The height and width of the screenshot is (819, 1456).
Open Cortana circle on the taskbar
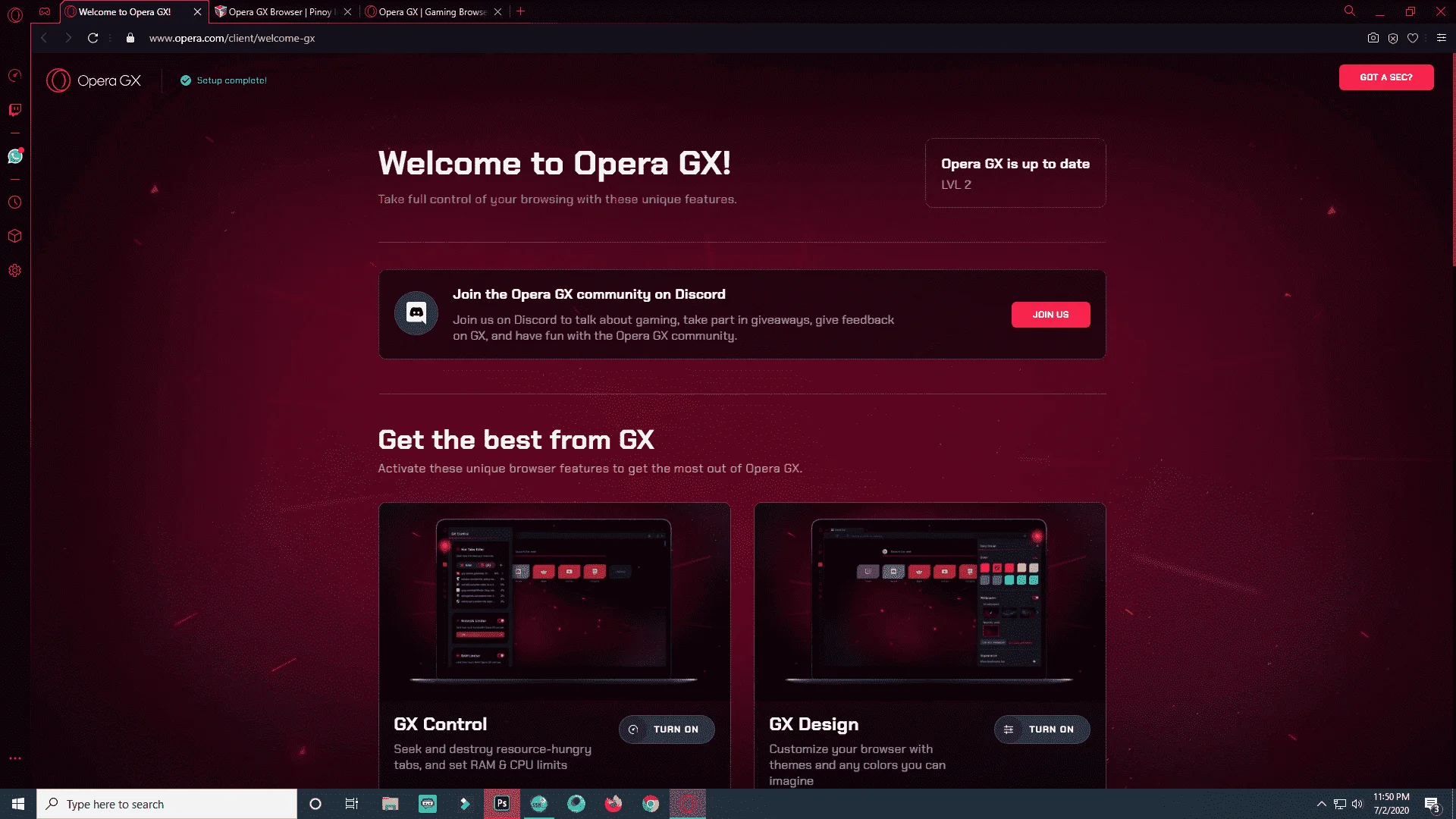tap(315, 804)
